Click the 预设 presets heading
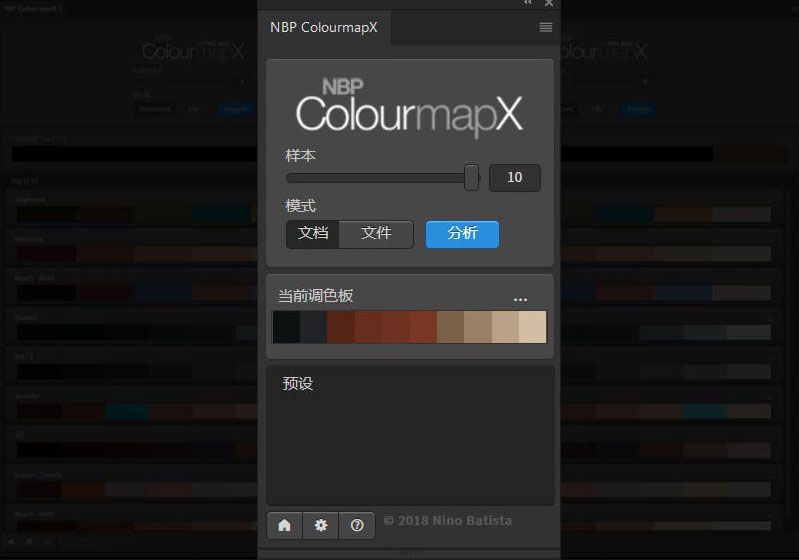 (x=298, y=383)
